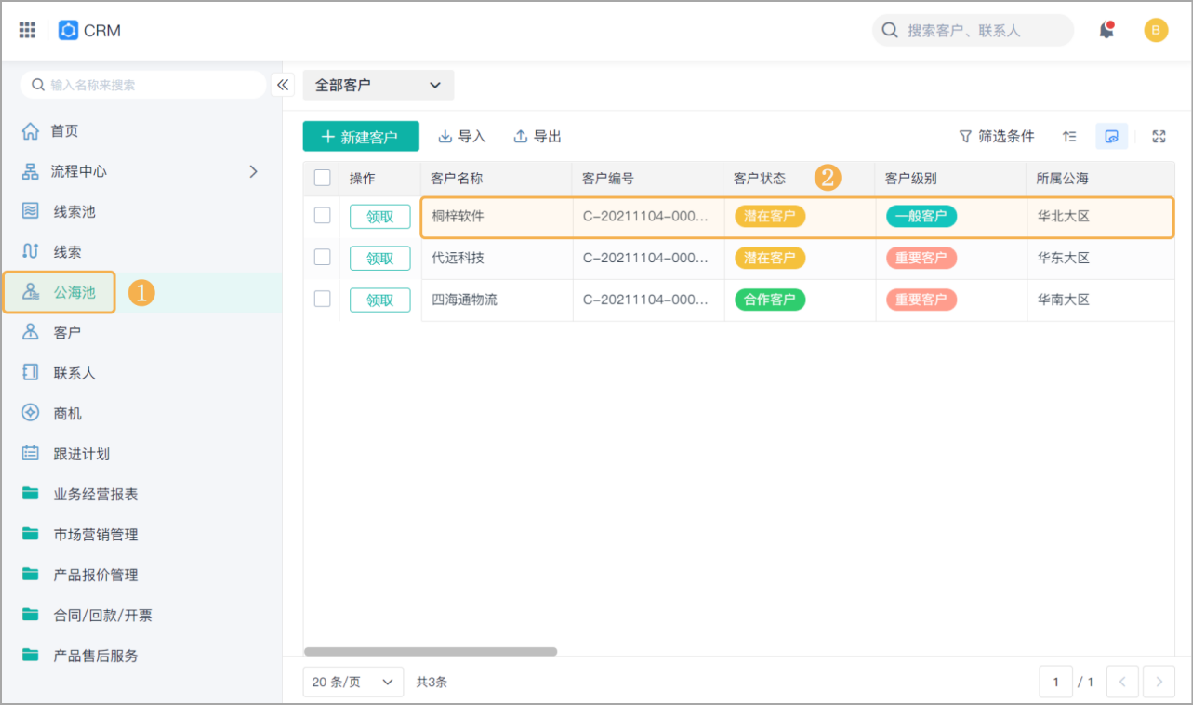This screenshot has height=705, width=1193.
Task: Click 领取 on the 代远科技 row
Action: tap(380, 257)
